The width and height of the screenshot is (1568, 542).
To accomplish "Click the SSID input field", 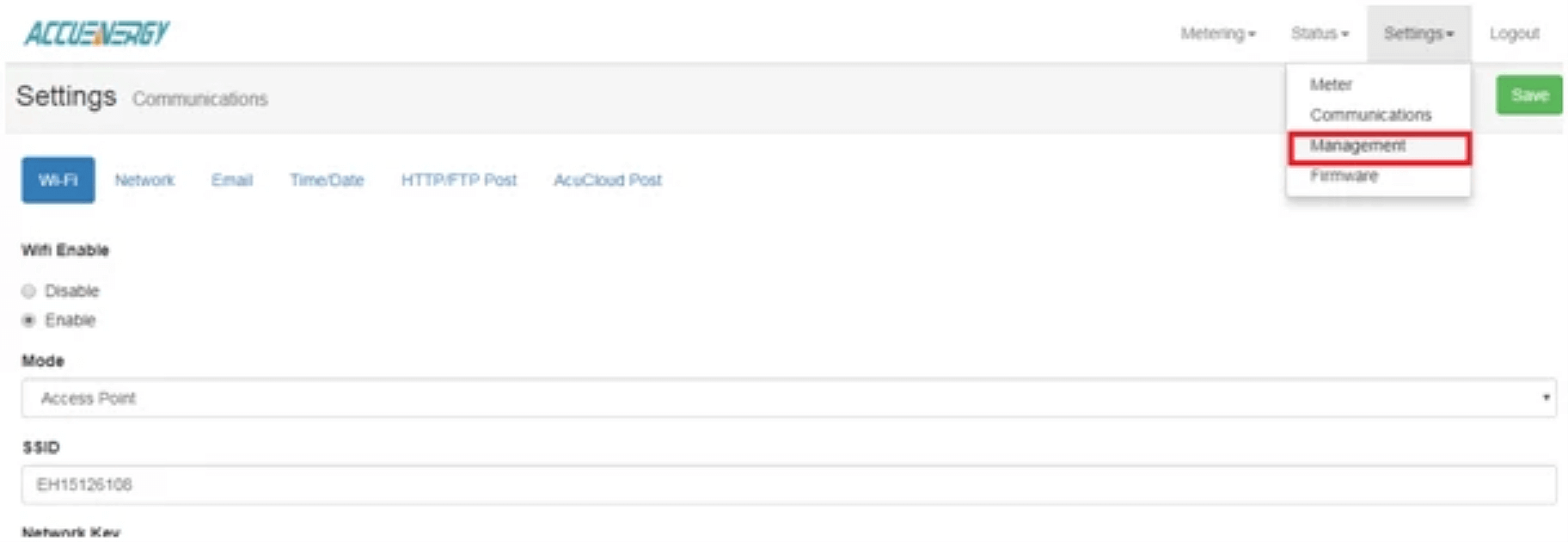I will click(788, 484).
